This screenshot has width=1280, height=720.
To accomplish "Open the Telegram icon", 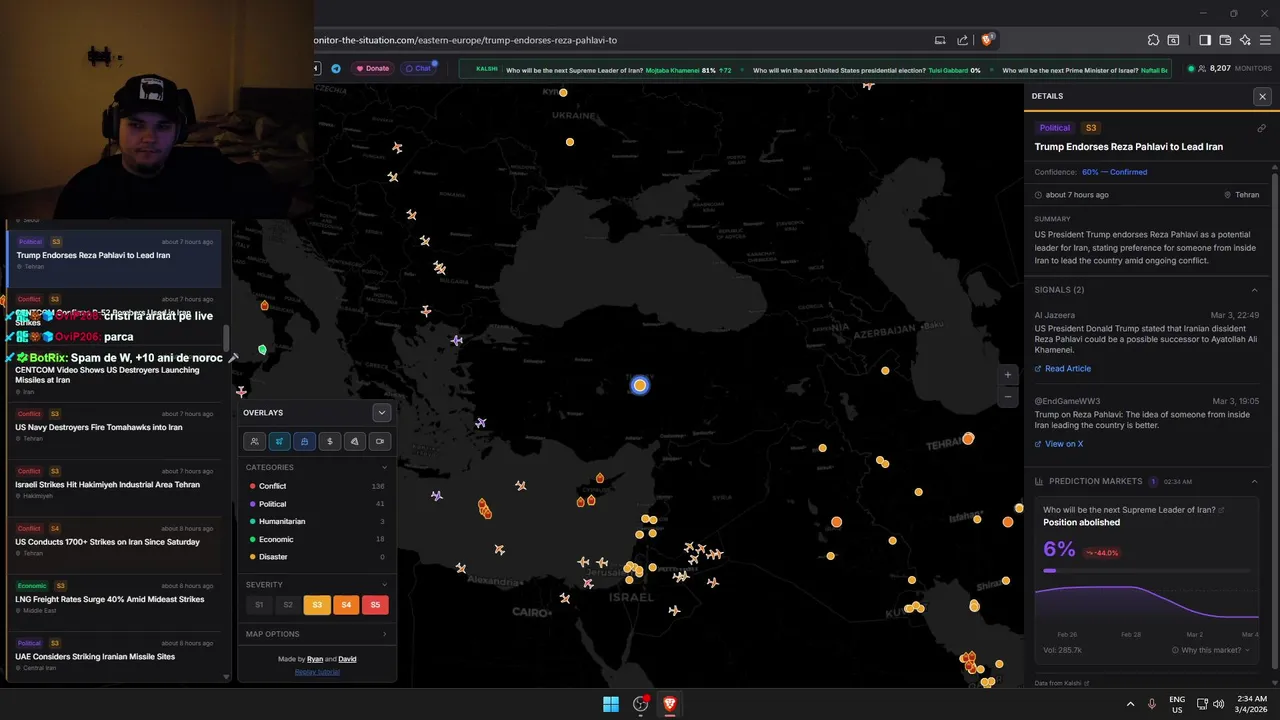I will (335, 68).
